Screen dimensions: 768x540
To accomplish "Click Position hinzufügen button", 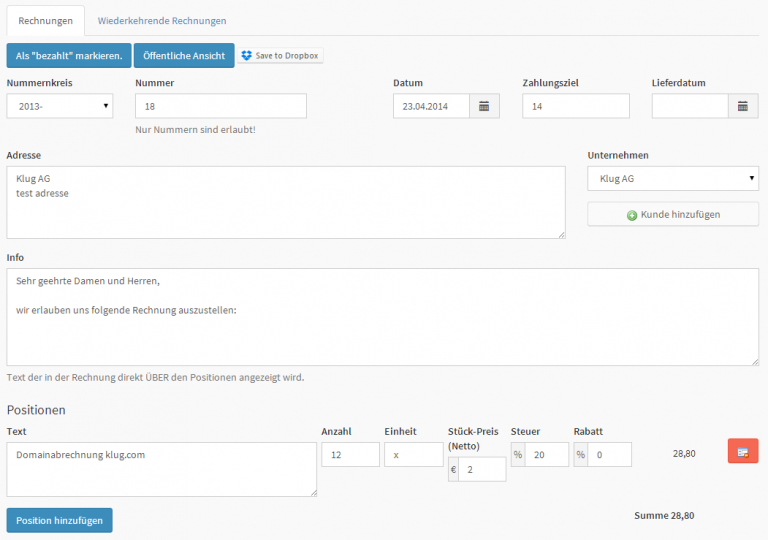I will click(59, 520).
